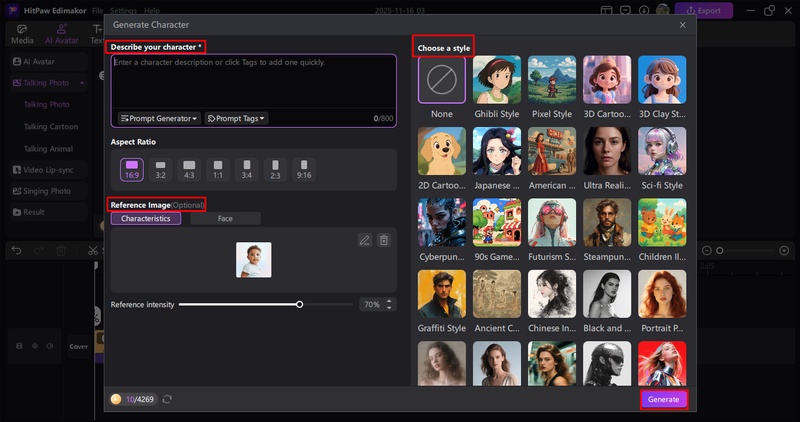This screenshot has height=422, width=800.
Task: Select the None style
Action: tap(442, 80)
